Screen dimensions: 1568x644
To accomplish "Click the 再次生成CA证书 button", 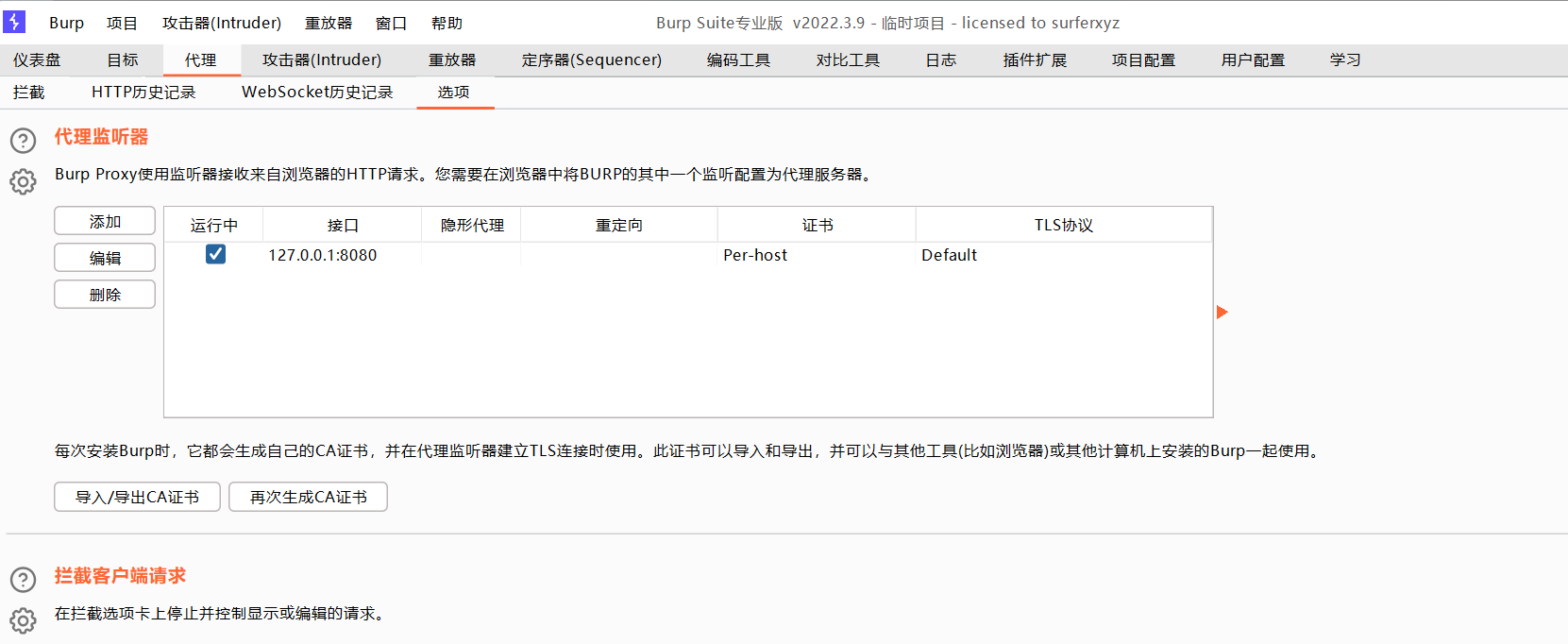I will pyautogui.click(x=308, y=497).
